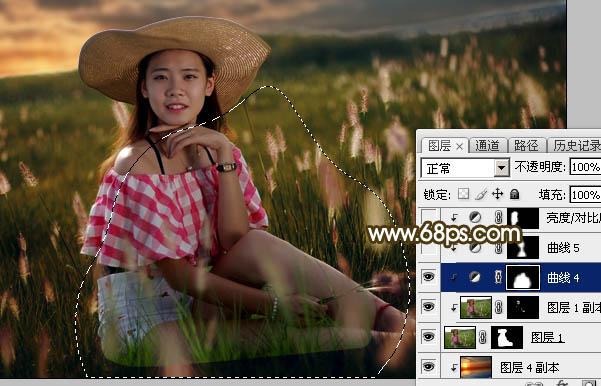Hide the 图层 1 layer eye
Viewport: 601px width, 386px height.
point(429,337)
